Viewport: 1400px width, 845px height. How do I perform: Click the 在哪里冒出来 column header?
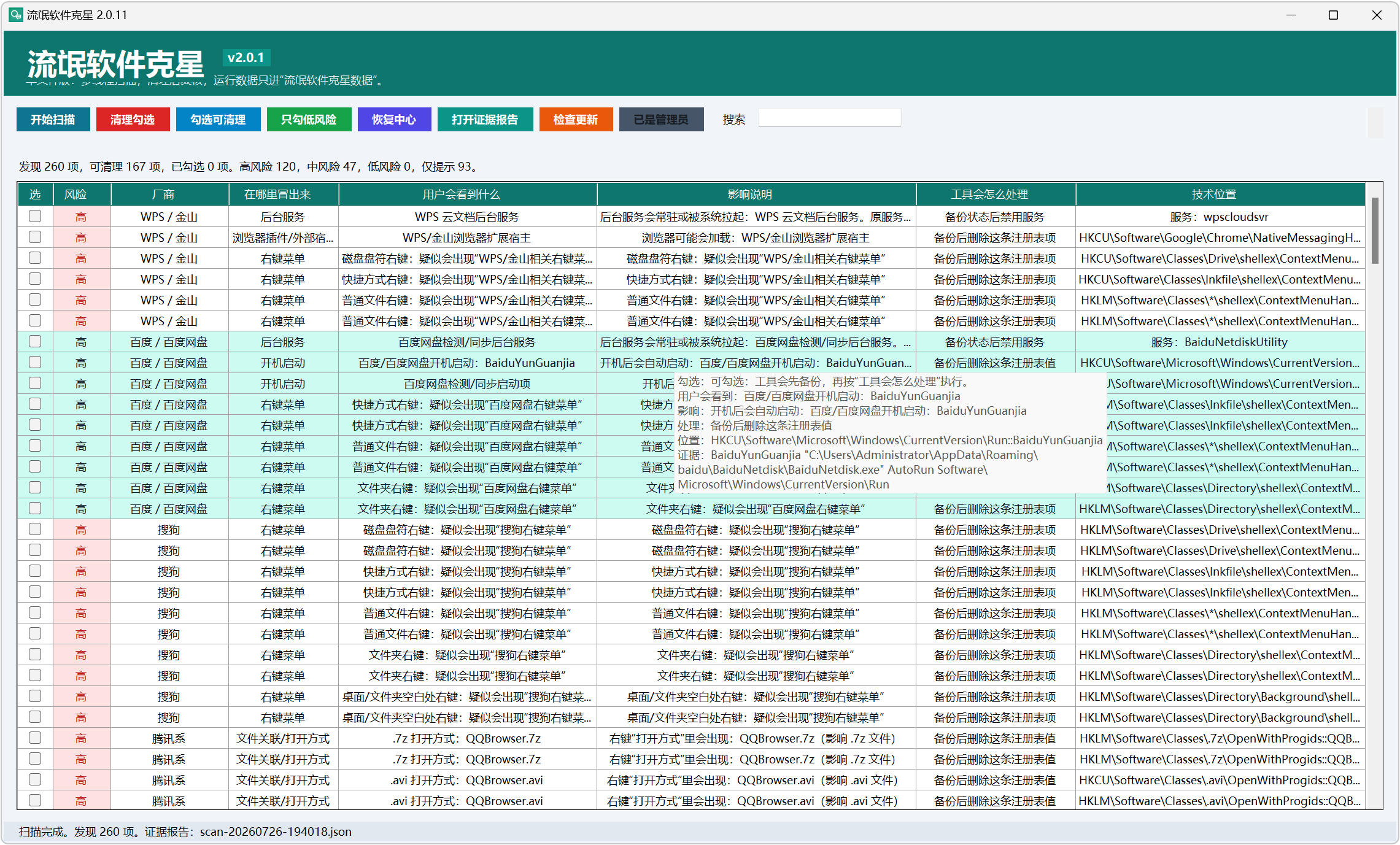[284, 195]
